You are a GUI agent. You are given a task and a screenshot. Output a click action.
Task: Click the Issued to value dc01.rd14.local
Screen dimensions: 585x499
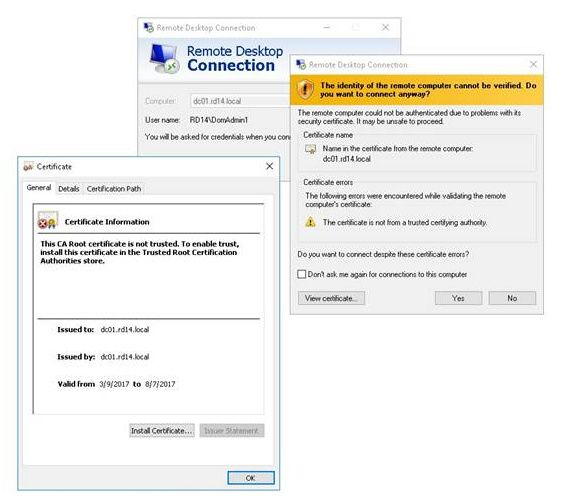[x=125, y=330]
